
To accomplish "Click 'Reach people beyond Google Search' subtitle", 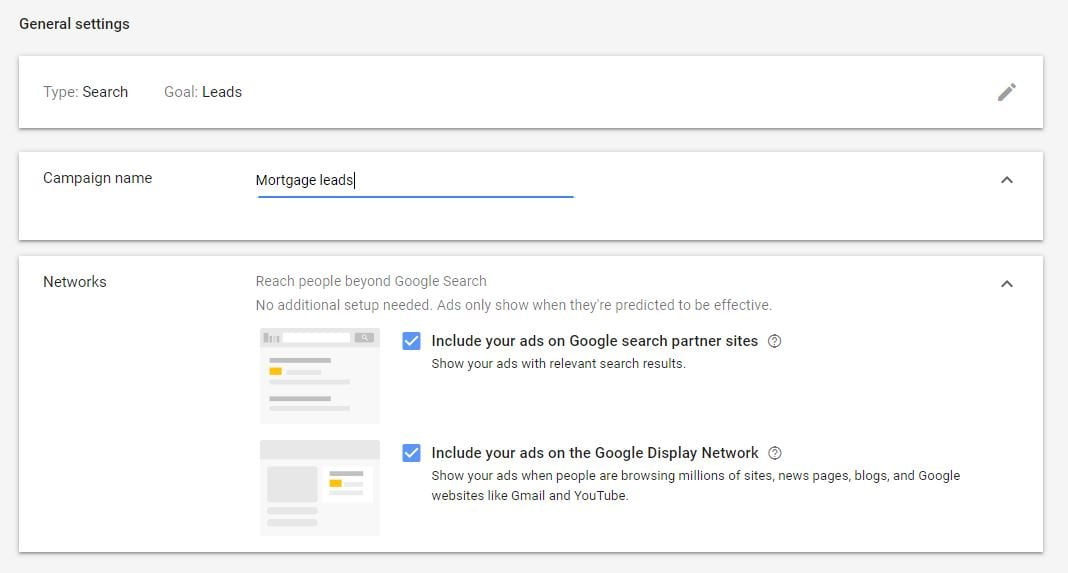I will [371, 281].
